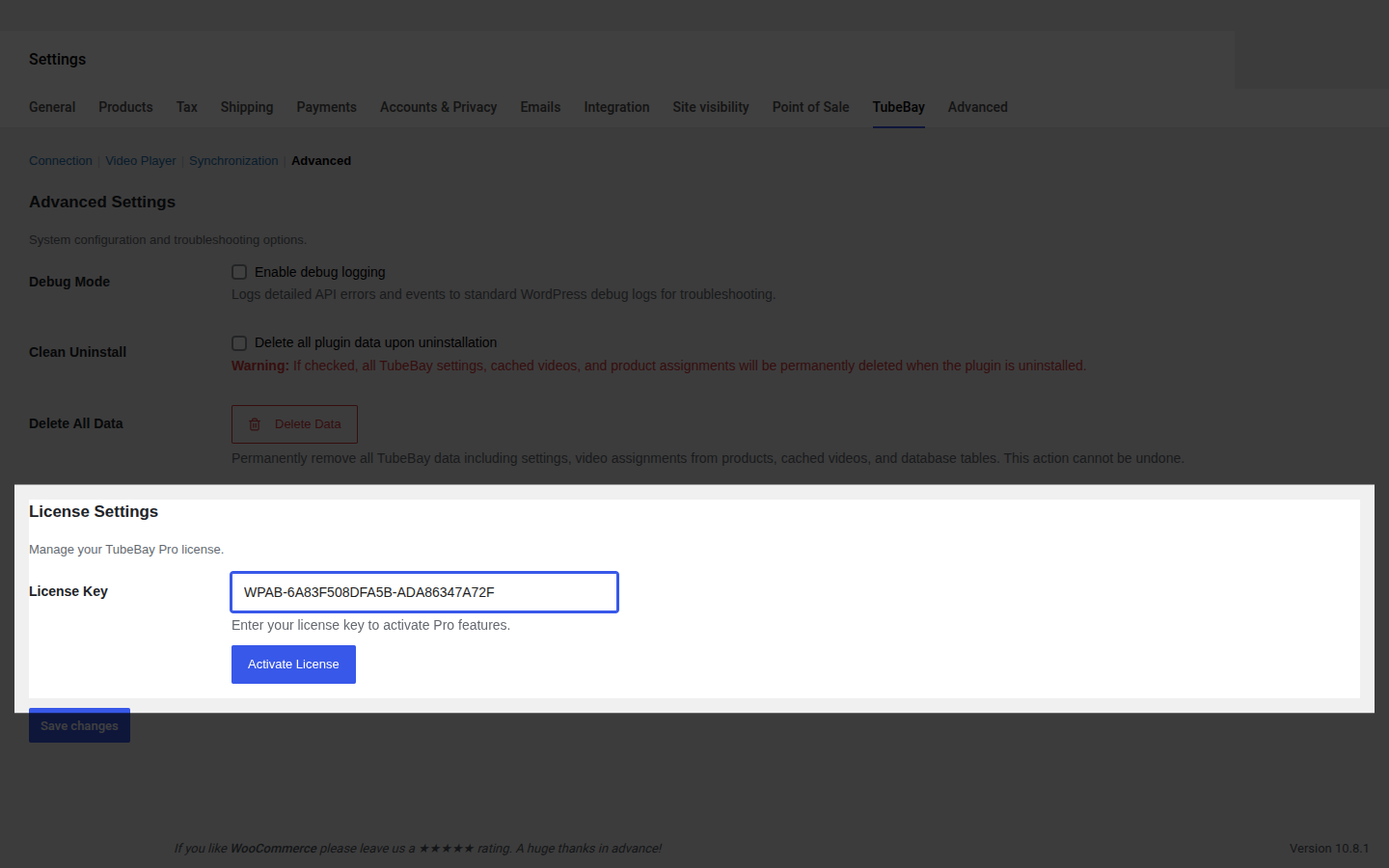Select the Payments tab
This screenshot has width=1389, height=868.
[326, 107]
